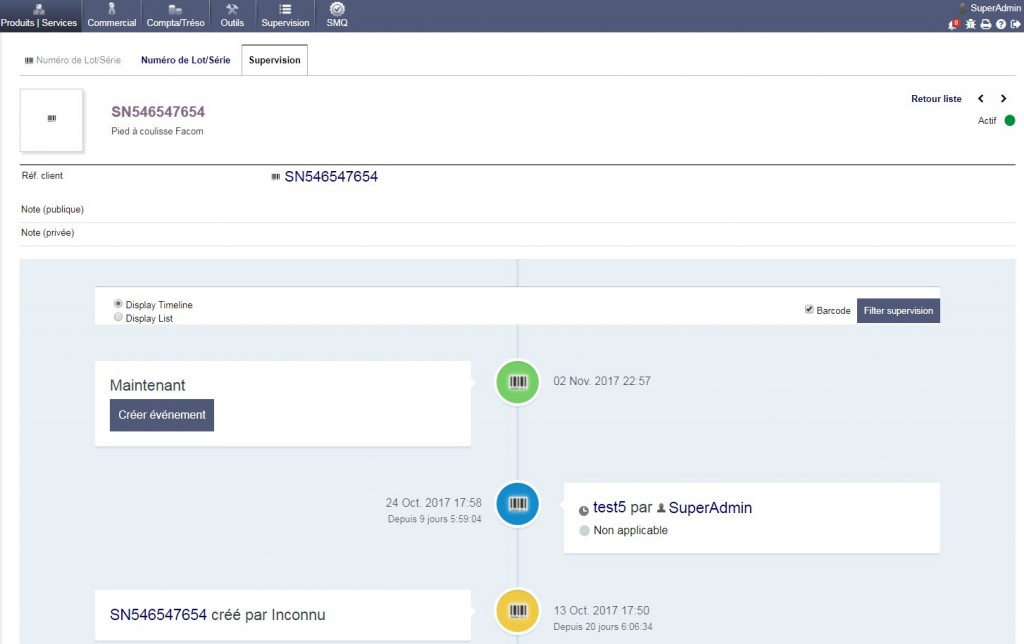The width and height of the screenshot is (1024, 644).
Task: Click the Depuis 20 jours 6:06:34 text
Action: tap(603, 627)
